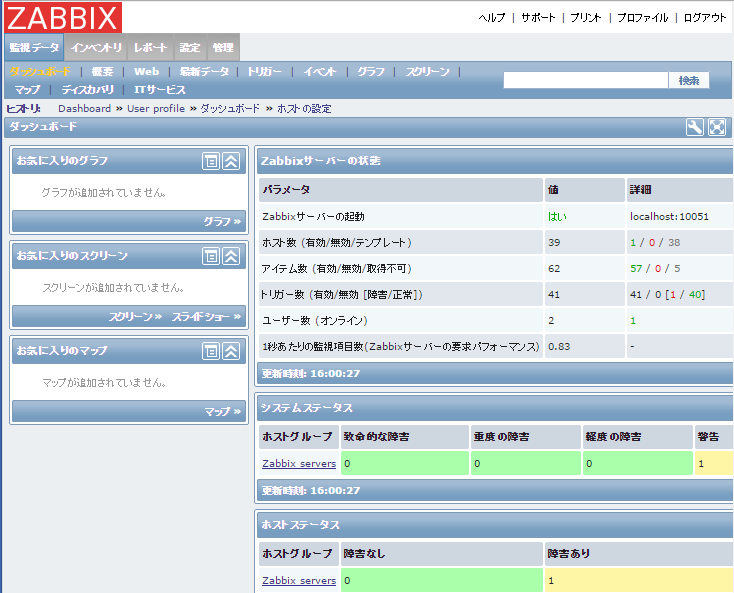Open トリガー submenu item
Image resolution: width=734 pixels, height=593 pixels.
point(264,72)
